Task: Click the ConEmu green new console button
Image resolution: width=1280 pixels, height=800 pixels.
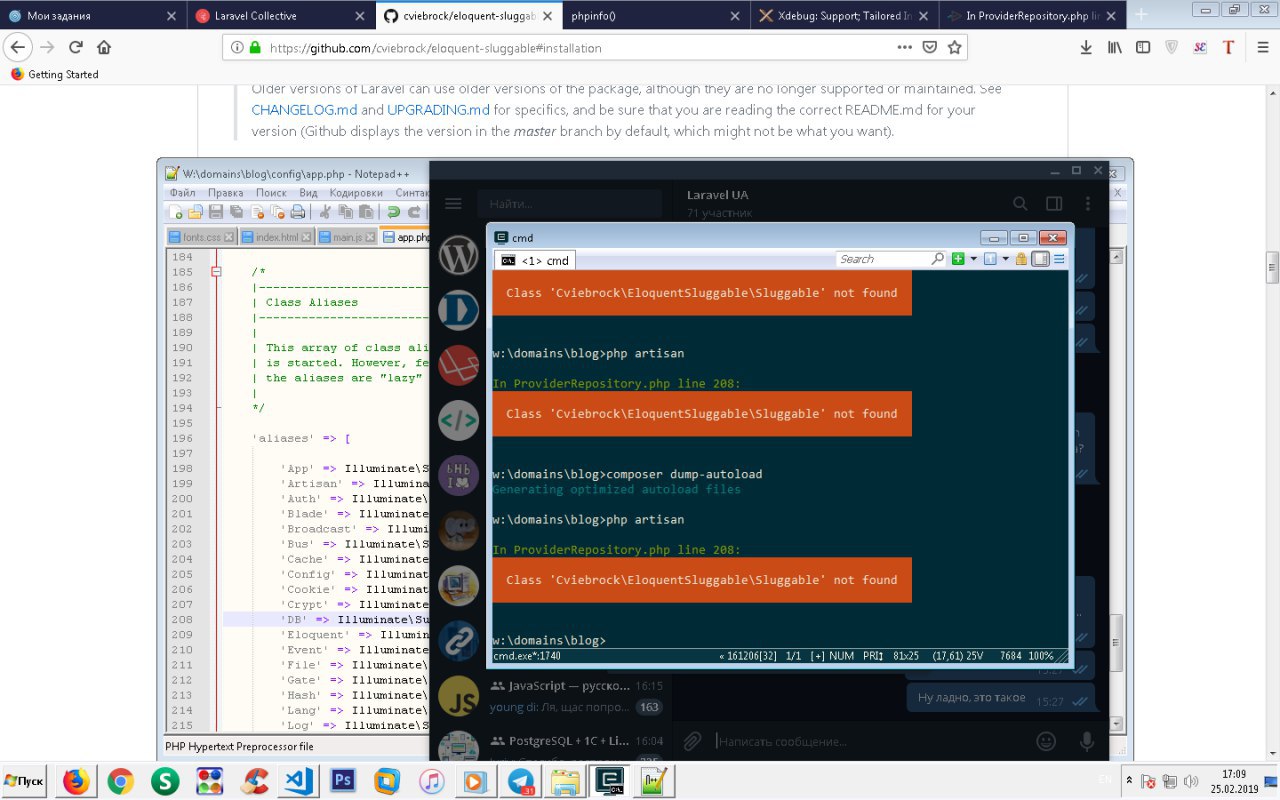Action: click(958, 259)
